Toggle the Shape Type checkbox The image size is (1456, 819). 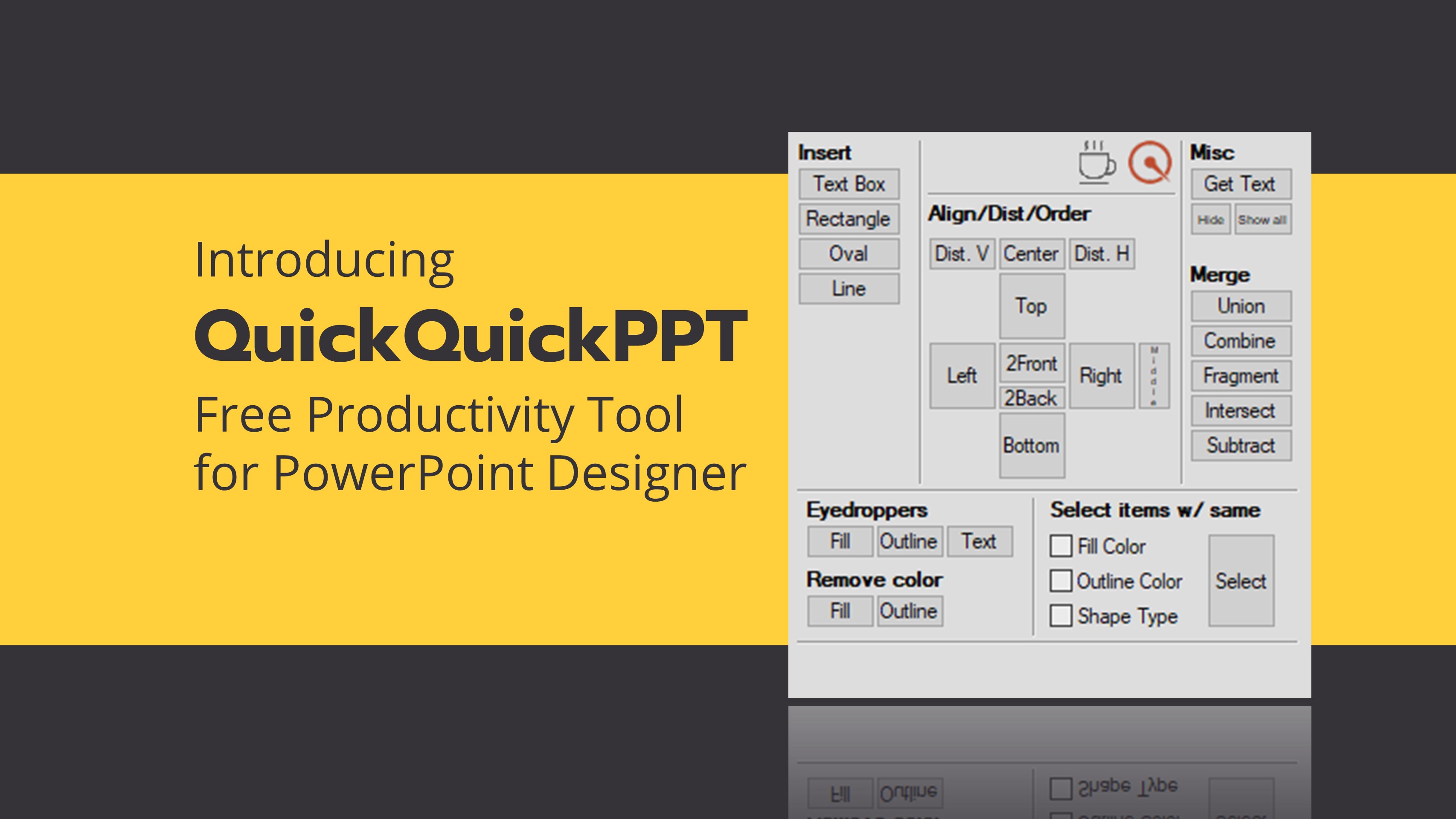tap(1061, 616)
